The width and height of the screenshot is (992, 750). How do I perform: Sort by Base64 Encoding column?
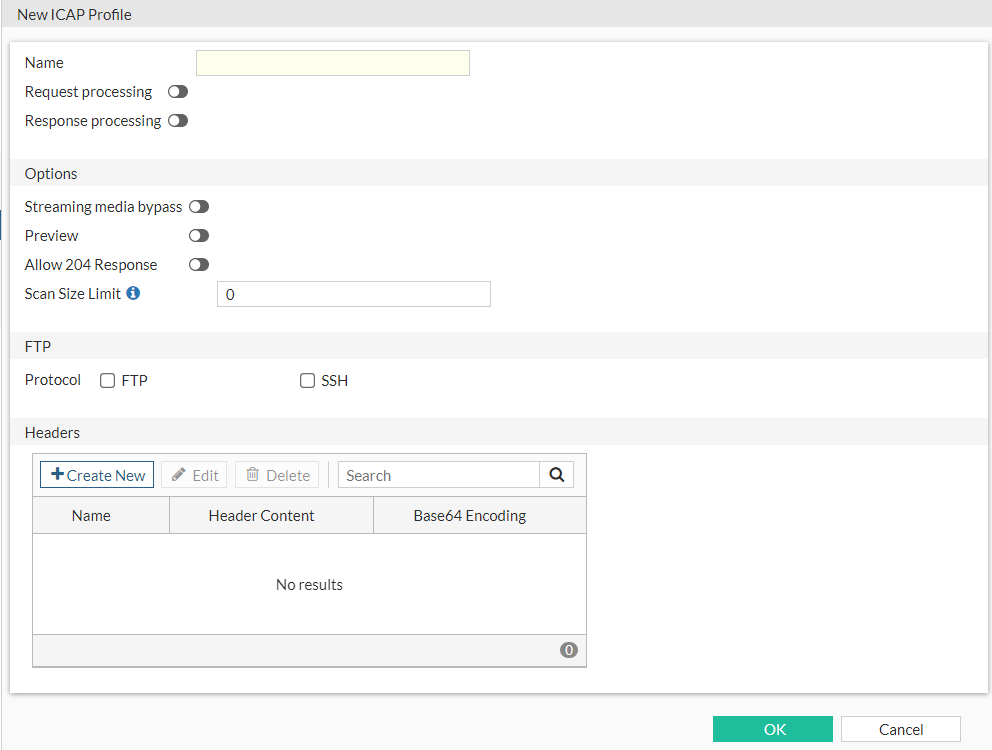469,516
